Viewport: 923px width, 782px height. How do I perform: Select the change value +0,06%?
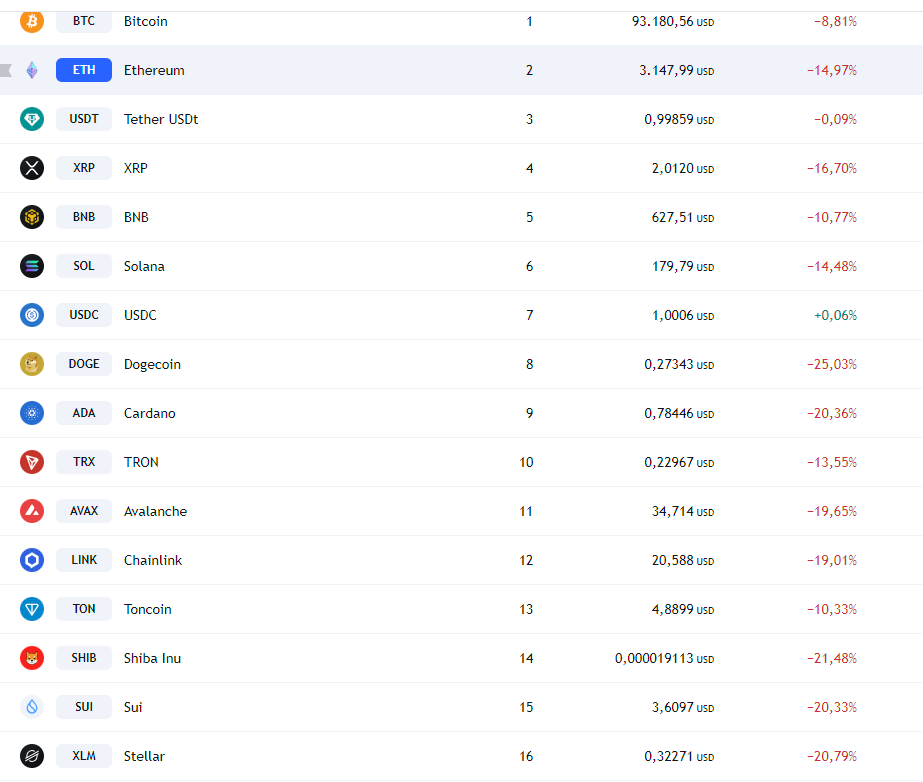(835, 316)
